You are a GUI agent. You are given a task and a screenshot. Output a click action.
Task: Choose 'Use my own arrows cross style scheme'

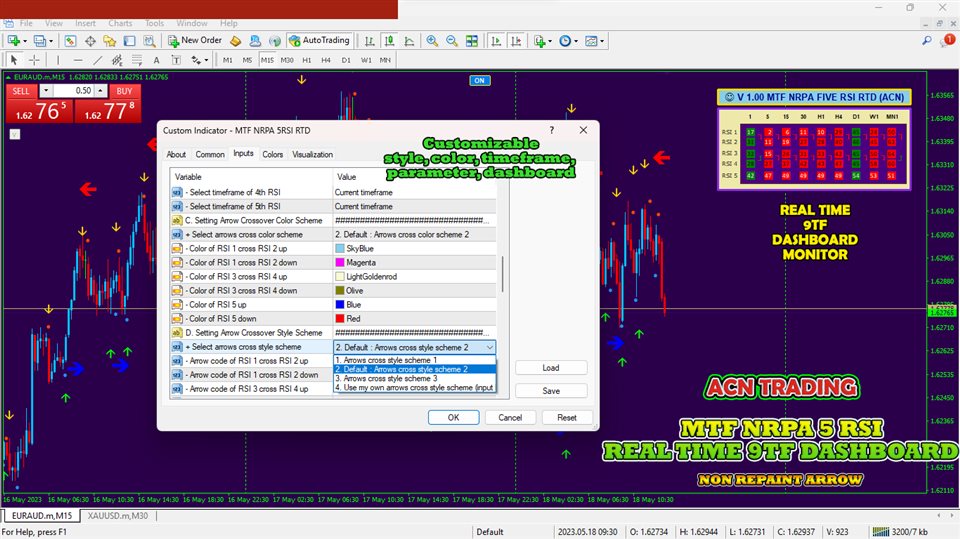[x=414, y=388]
